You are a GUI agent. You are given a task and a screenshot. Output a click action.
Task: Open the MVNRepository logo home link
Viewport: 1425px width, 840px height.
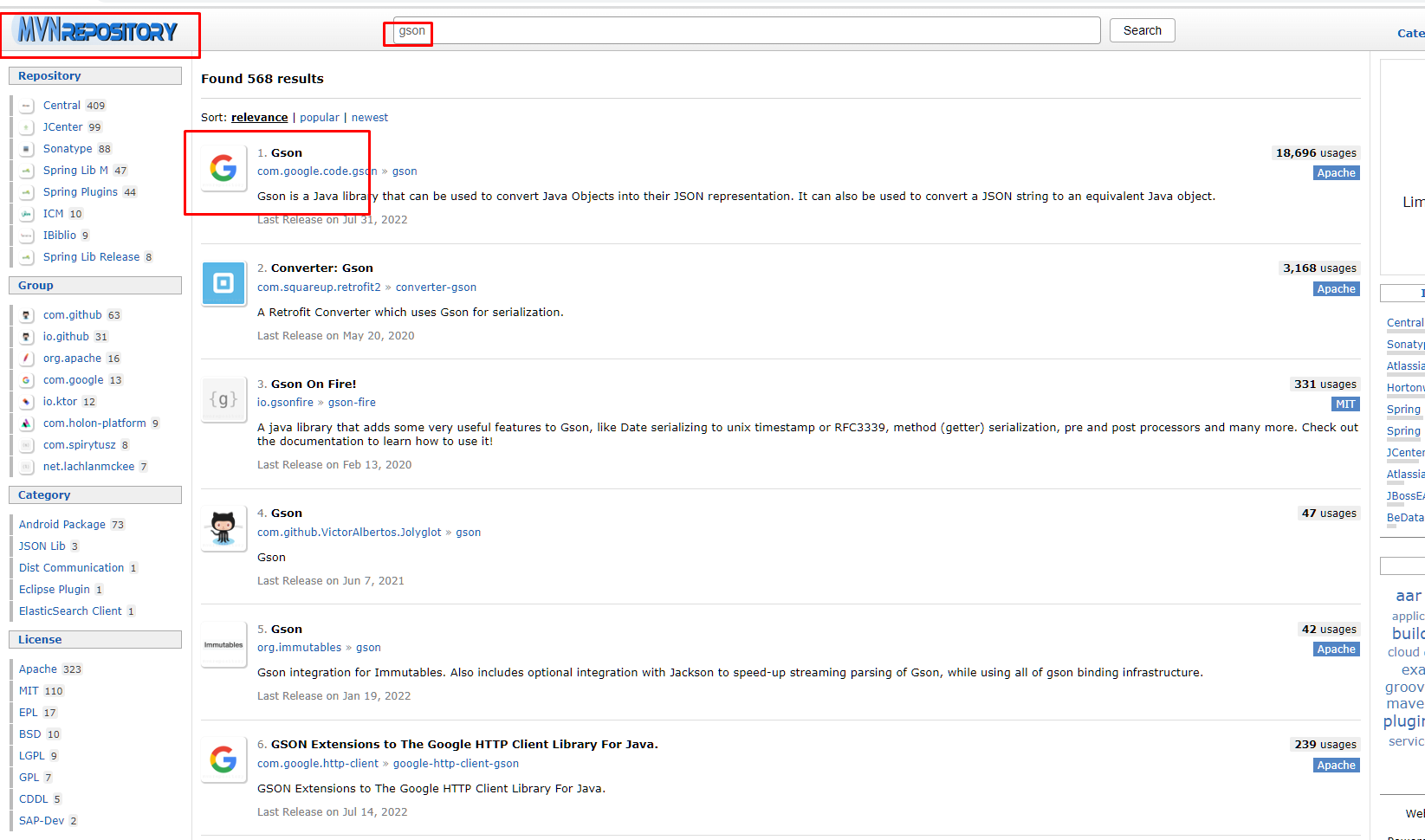(x=98, y=32)
